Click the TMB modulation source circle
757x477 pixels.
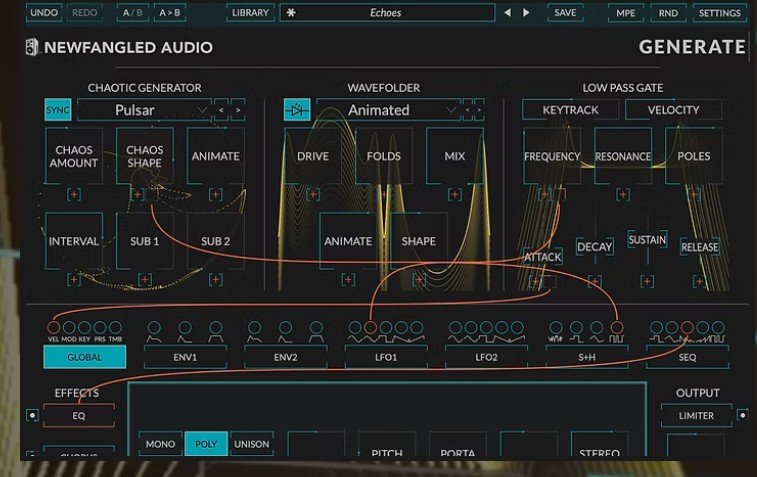tap(115, 327)
